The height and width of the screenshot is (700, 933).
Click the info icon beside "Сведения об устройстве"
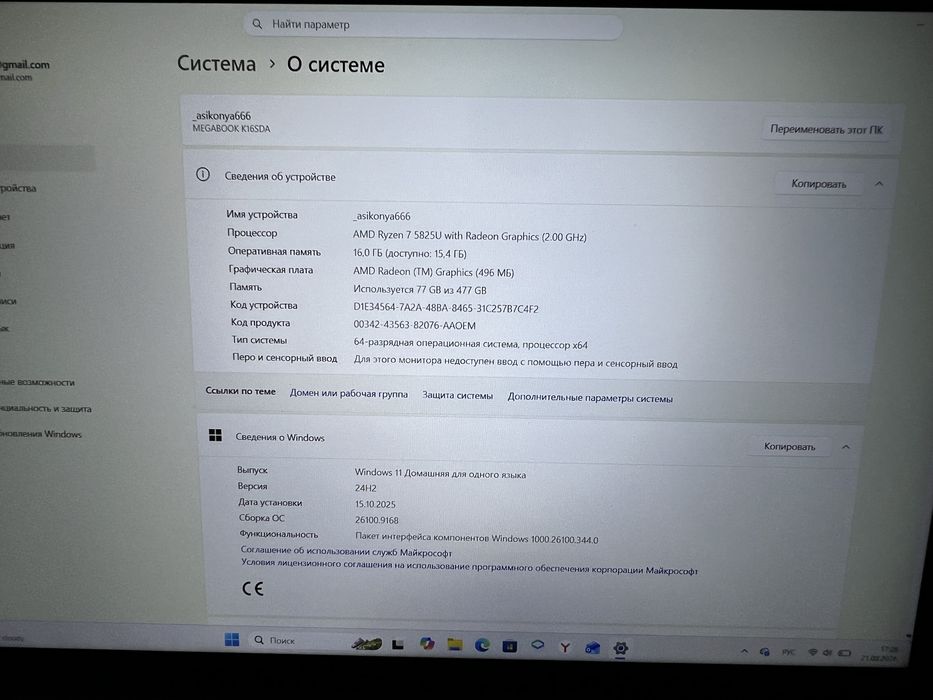pyautogui.click(x=203, y=174)
